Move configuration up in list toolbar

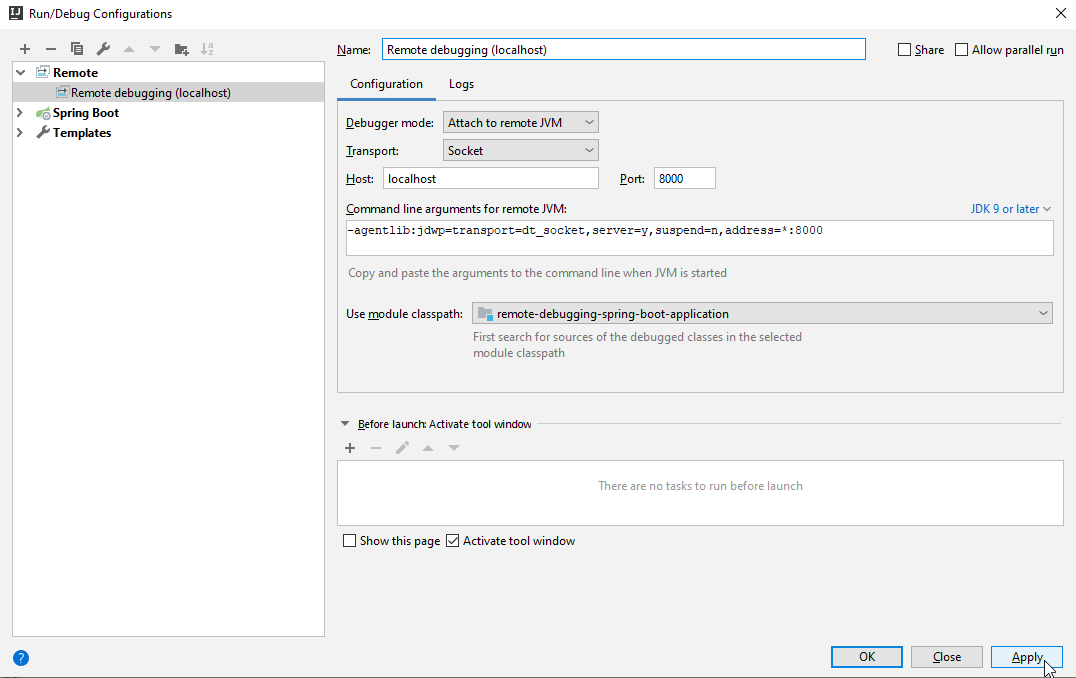pyautogui.click(x=129, y=49)
